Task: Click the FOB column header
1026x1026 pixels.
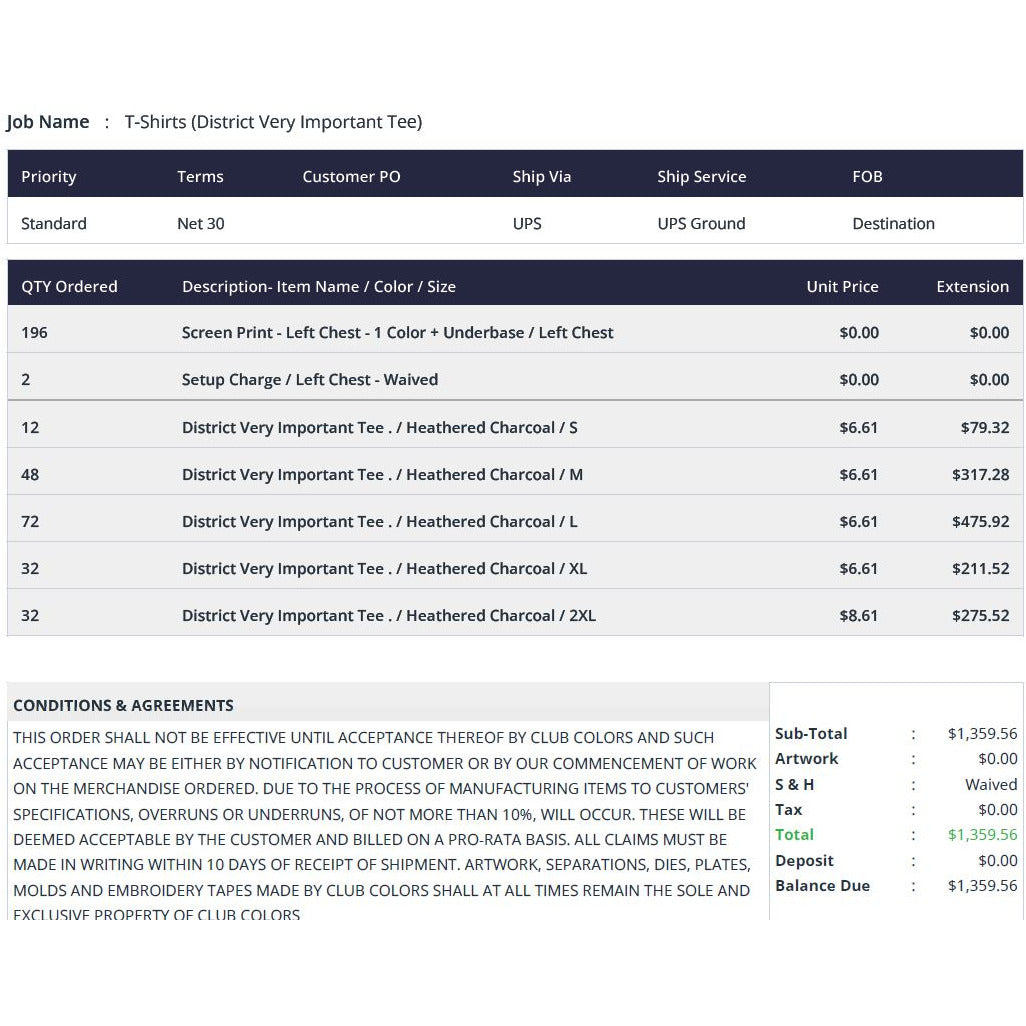Action: click(867, 177)
